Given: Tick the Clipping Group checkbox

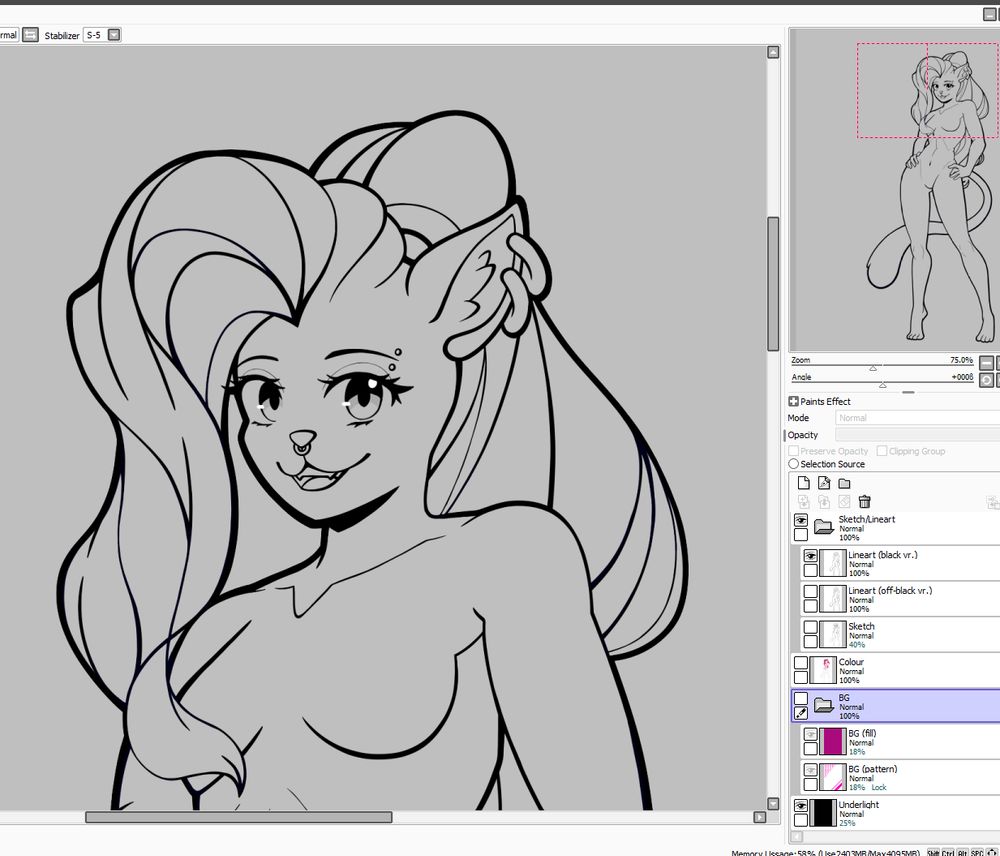Looking at the screenshot, I should click(882, 451).
